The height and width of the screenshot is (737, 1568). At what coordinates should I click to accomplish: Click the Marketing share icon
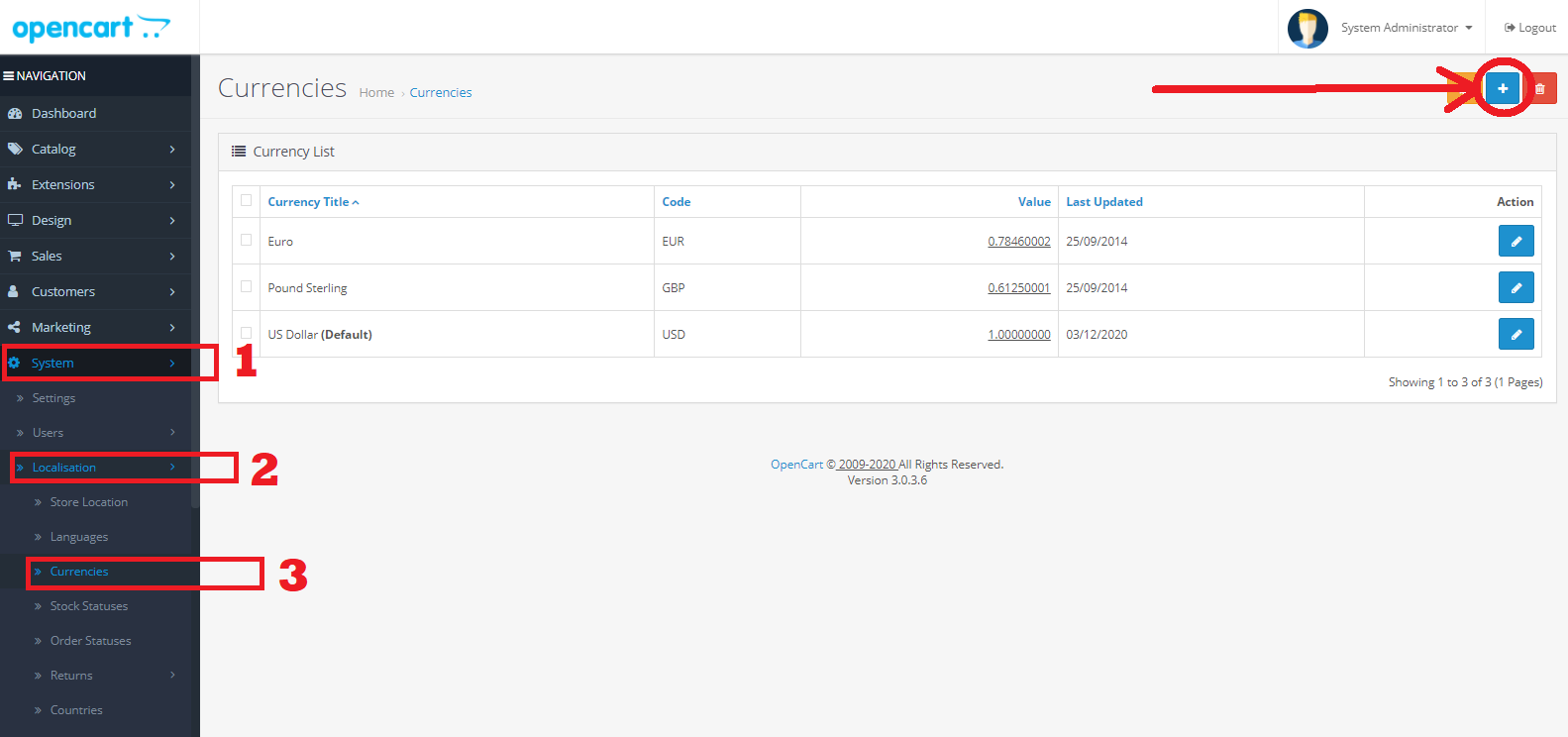pyautogui.click(x=14, y=327)
